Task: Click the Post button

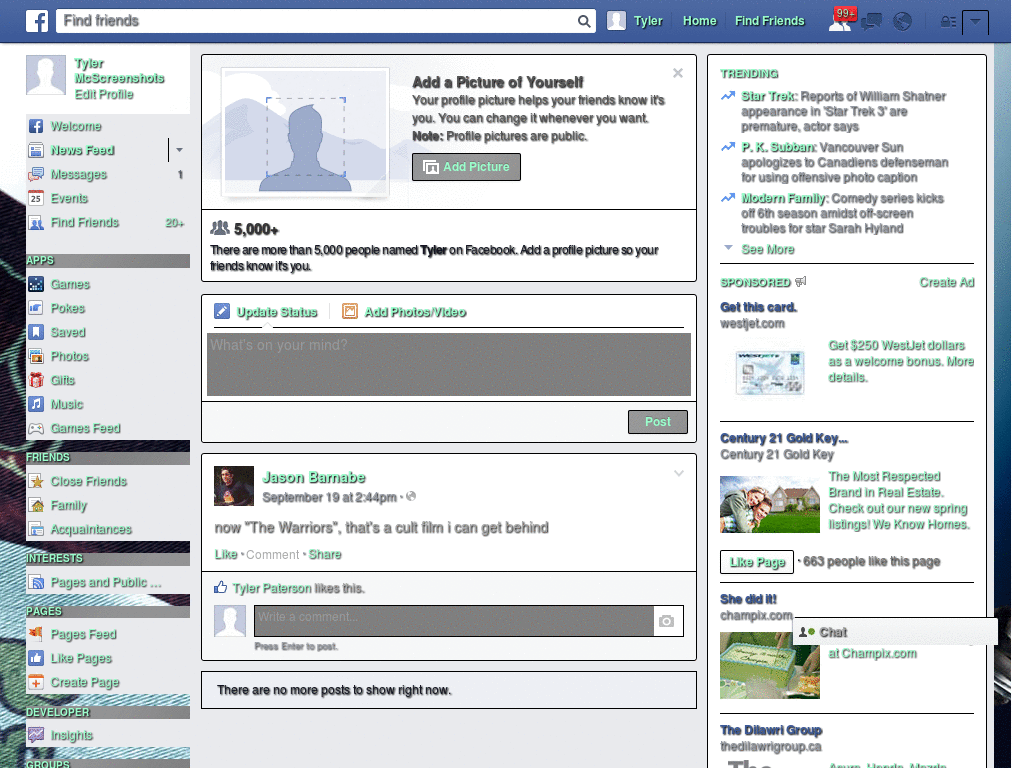Action: tap(657, 422)
